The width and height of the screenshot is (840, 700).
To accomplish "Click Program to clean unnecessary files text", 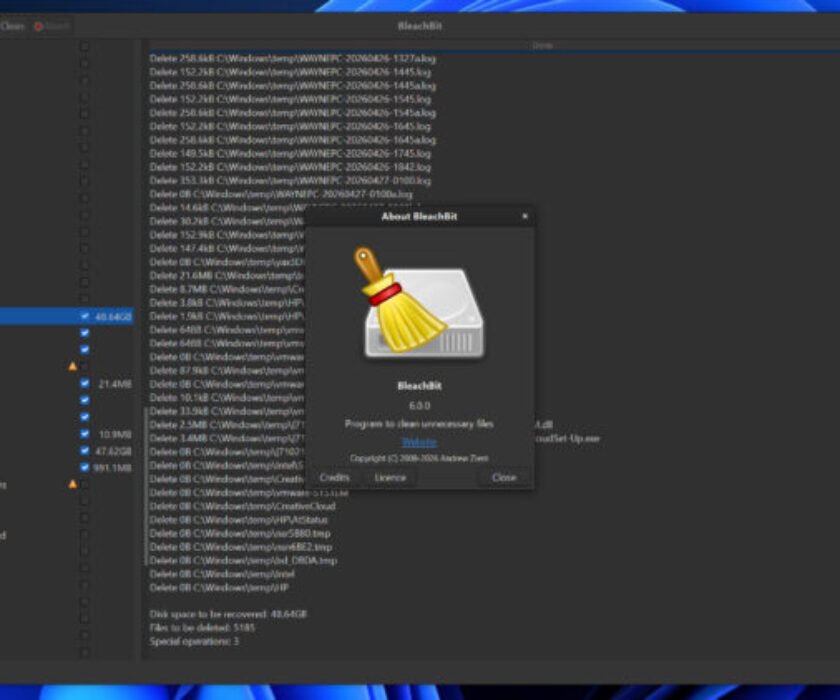I will tap(419, 424).
